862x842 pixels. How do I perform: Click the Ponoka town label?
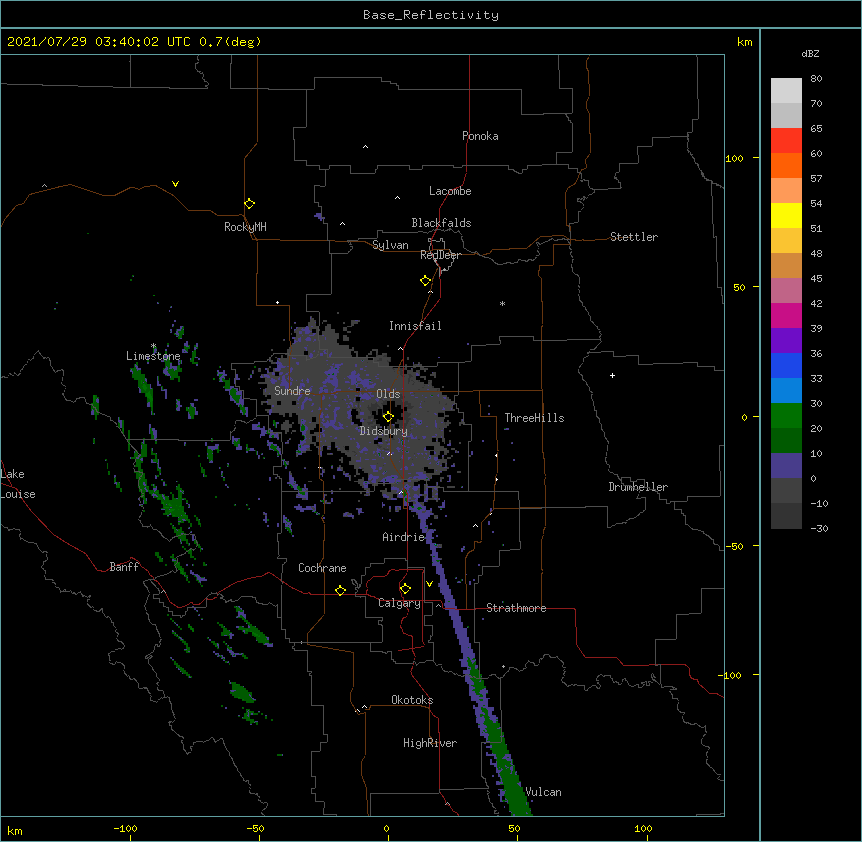point(480,136)
